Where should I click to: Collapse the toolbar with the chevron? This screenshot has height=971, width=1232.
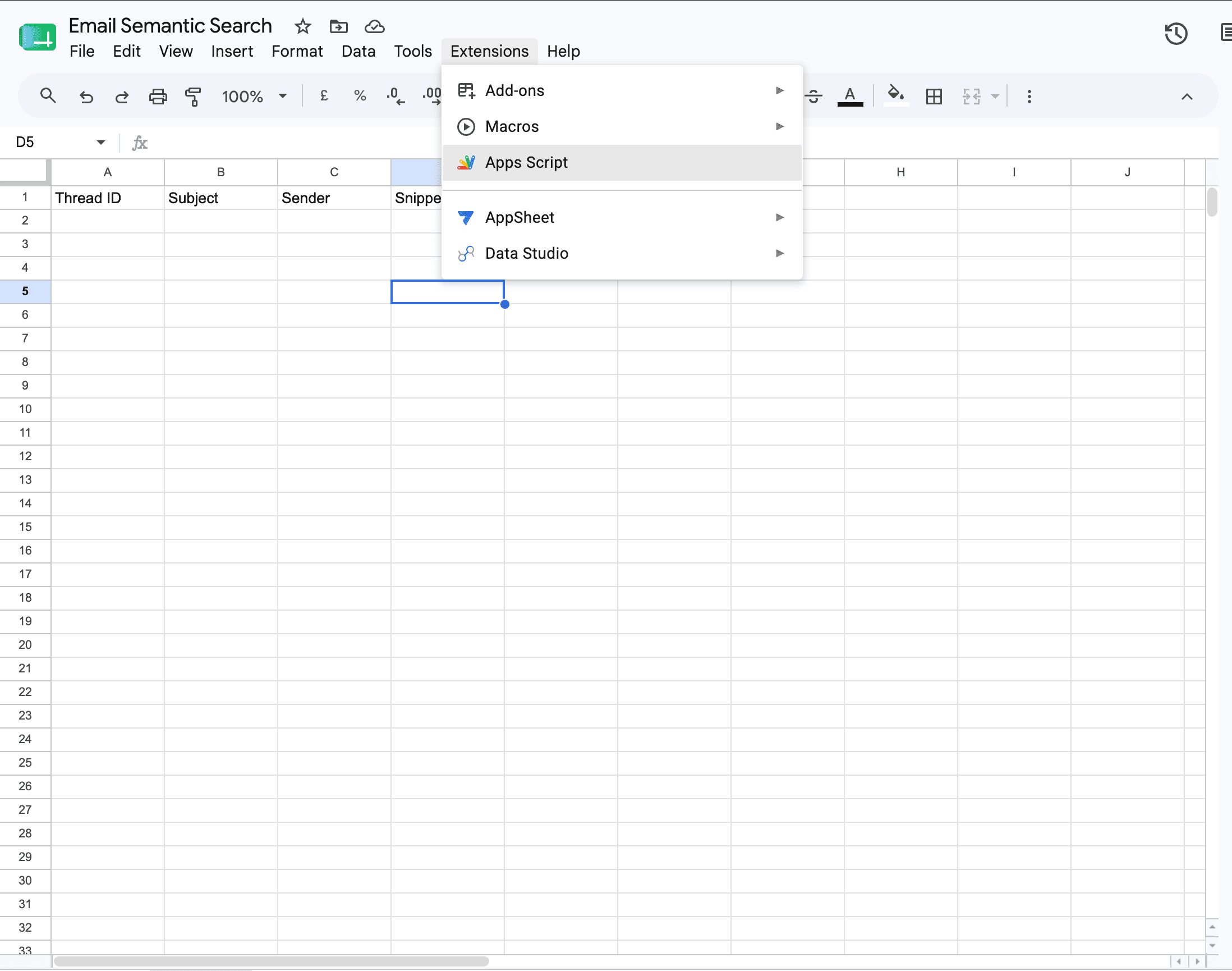(1187, 97)
